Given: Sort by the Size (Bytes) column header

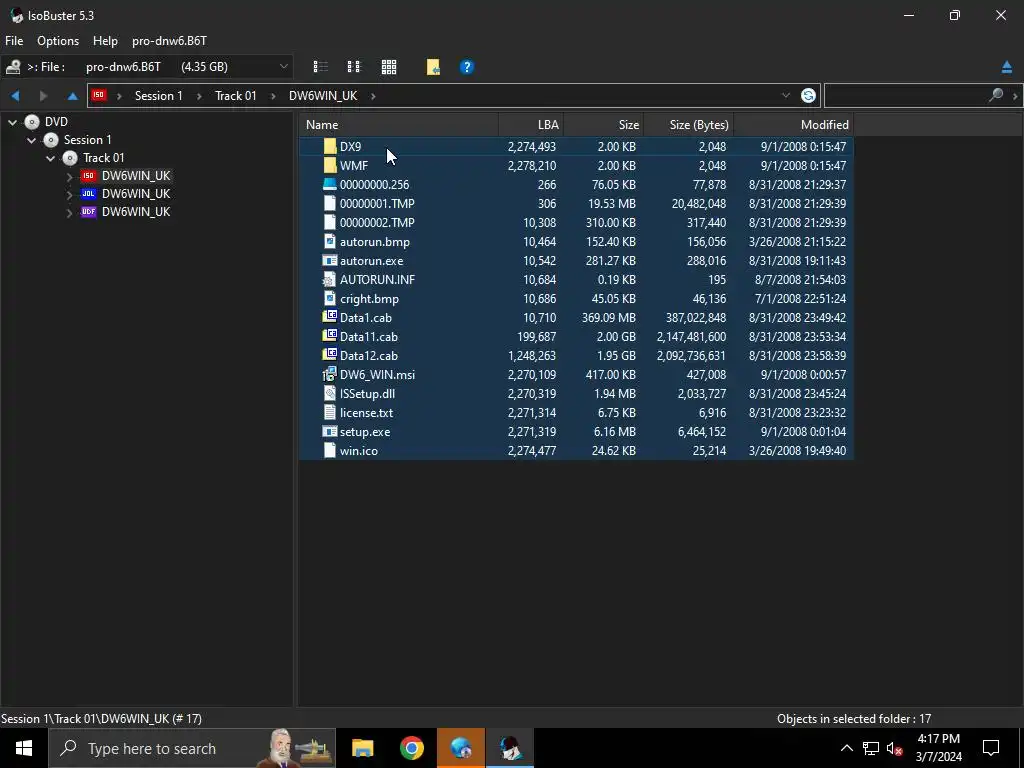Looking at the screenshot, I should point(688,125).
